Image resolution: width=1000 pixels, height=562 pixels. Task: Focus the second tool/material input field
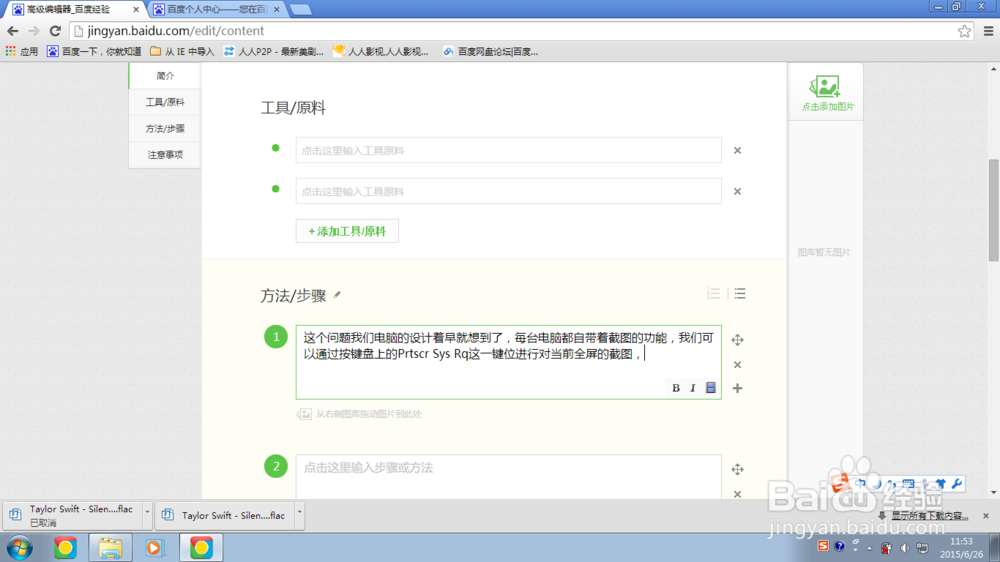point(508,191)
